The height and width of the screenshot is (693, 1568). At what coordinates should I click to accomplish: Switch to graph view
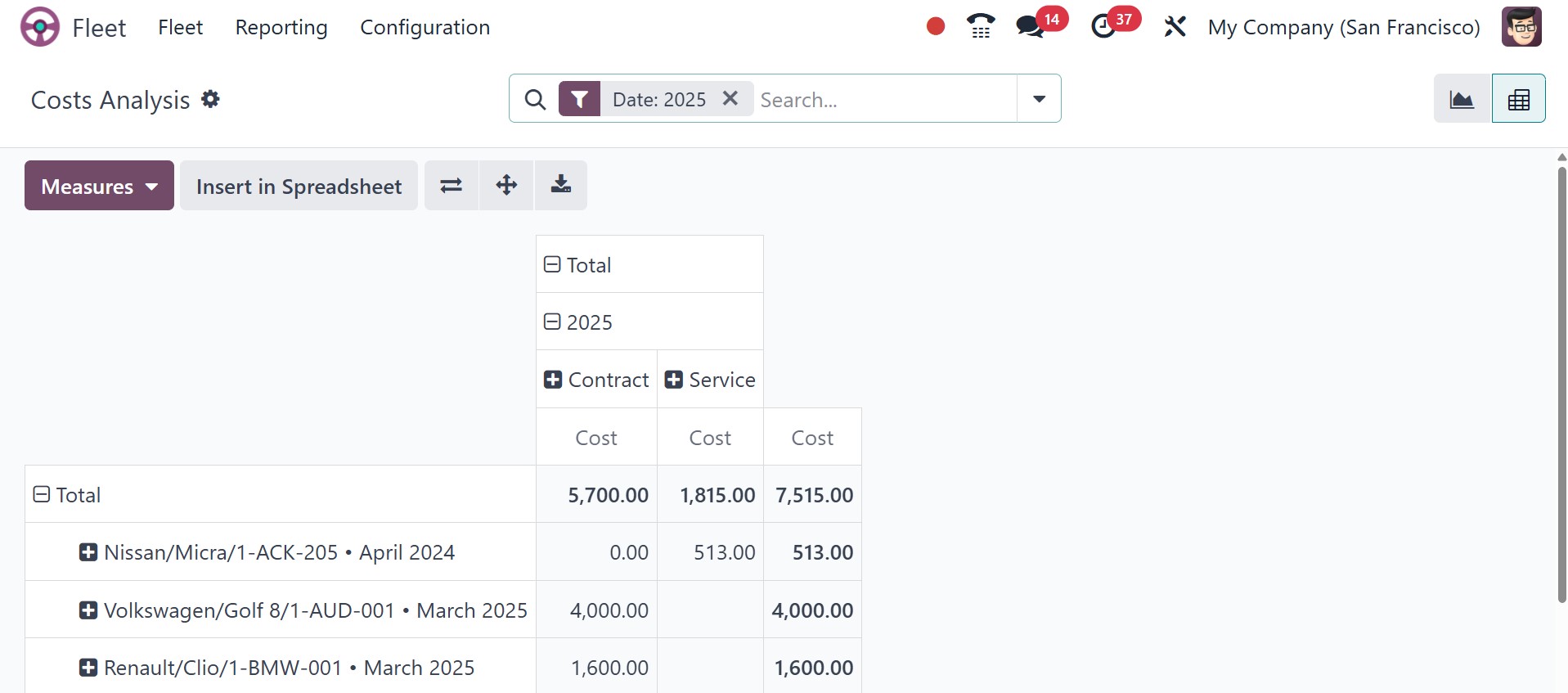click(x=1462, y=99)
